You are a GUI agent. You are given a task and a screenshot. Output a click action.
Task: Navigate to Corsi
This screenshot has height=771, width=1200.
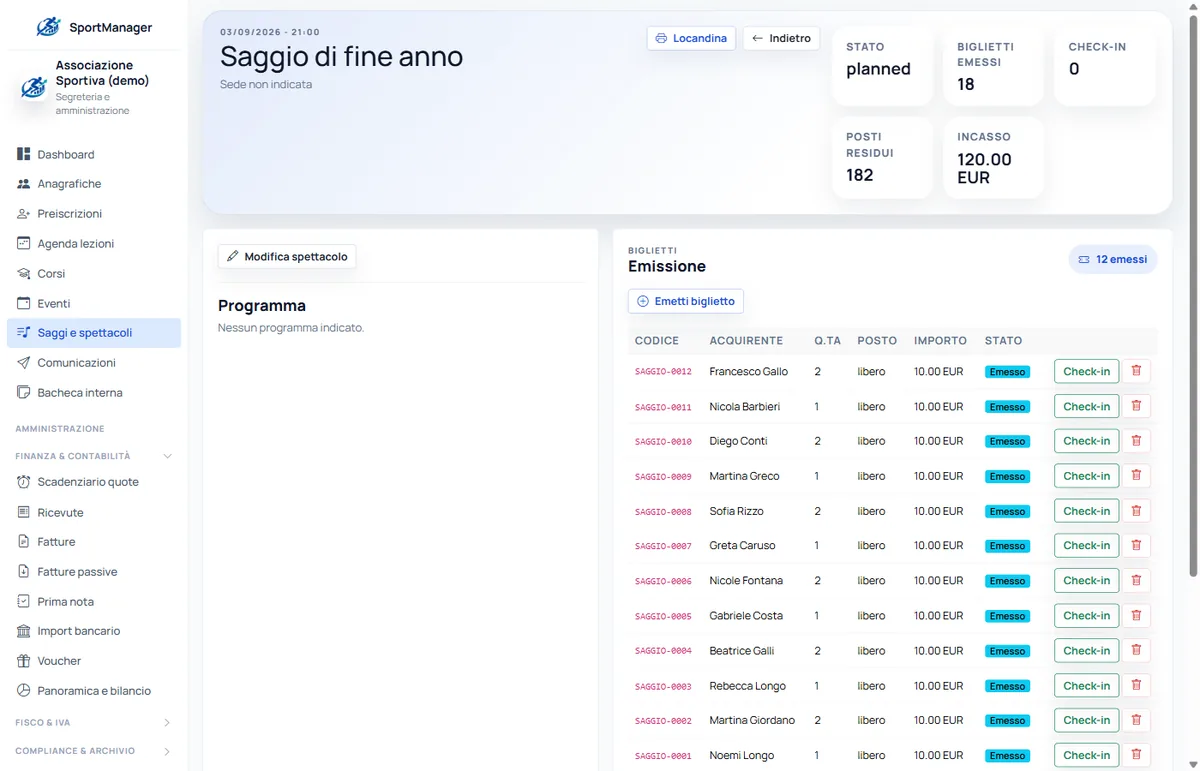tap(94, 273)
